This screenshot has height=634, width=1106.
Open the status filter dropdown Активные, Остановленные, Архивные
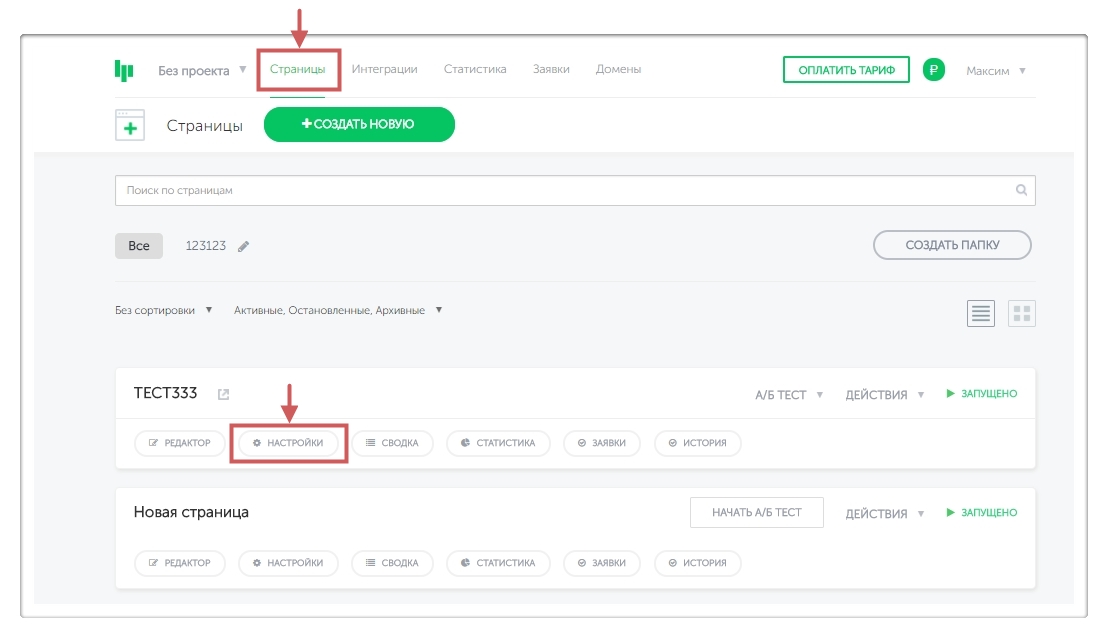[338, 310]
